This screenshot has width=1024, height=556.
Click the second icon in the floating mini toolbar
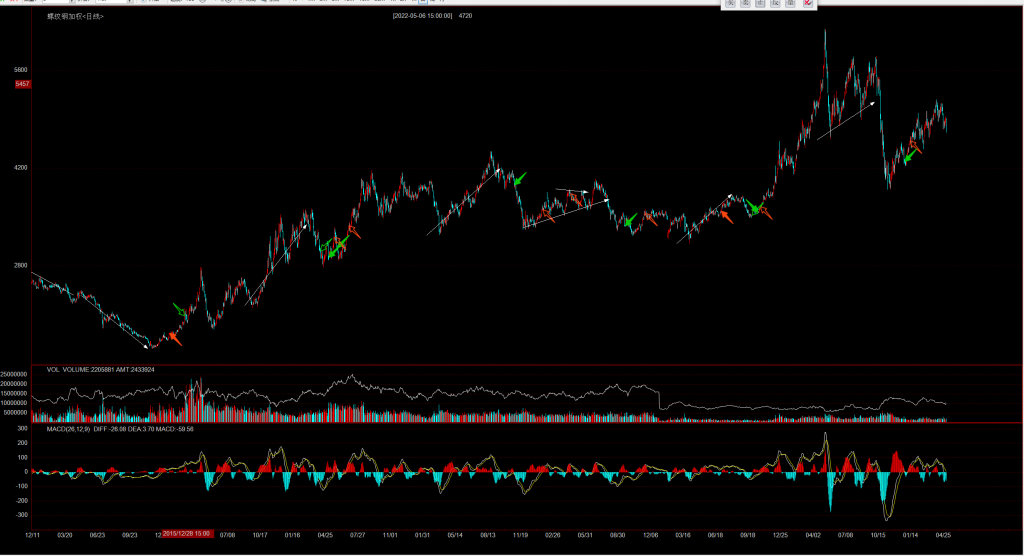(x=746, y=4)
